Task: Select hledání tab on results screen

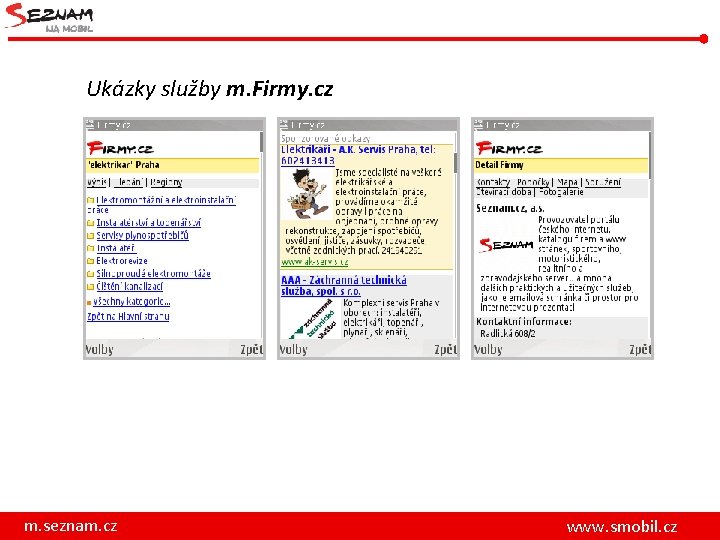Action: click(128, 182)
